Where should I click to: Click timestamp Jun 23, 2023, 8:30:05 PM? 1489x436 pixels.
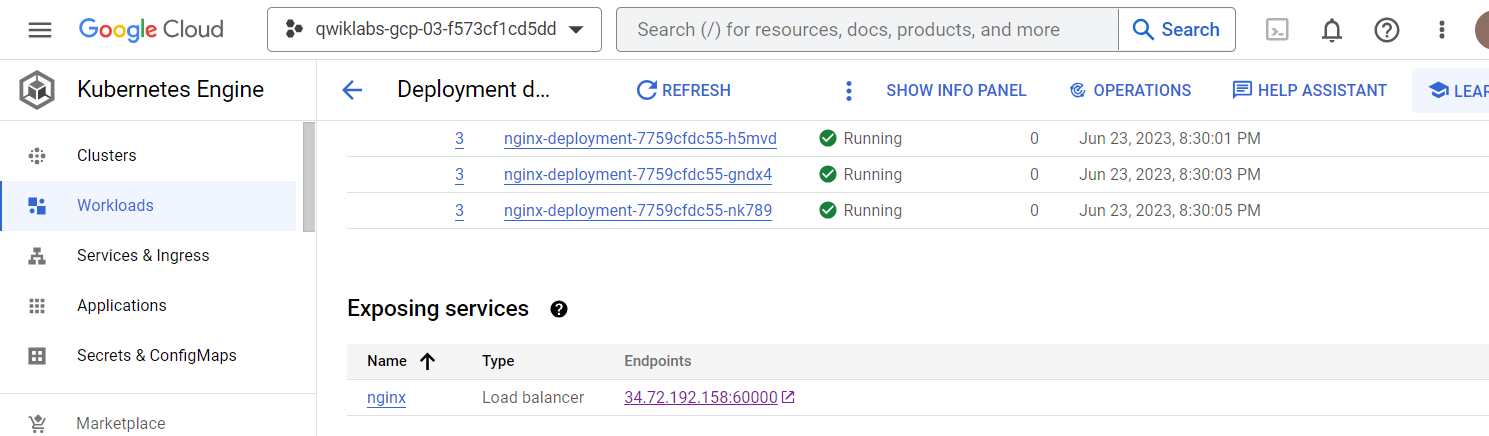[x=1170, y=210]
